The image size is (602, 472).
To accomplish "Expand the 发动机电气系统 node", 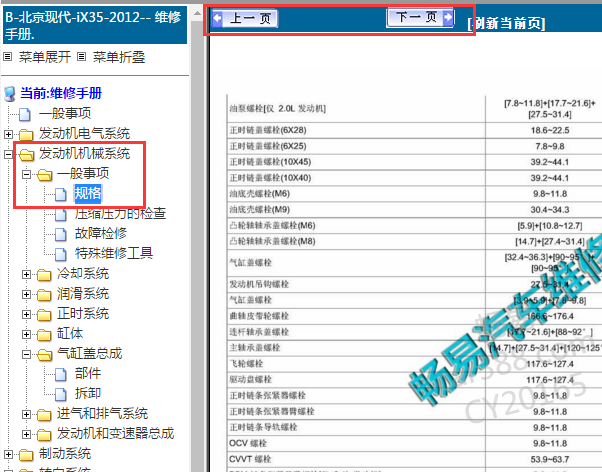I will [x=8, y=134].
